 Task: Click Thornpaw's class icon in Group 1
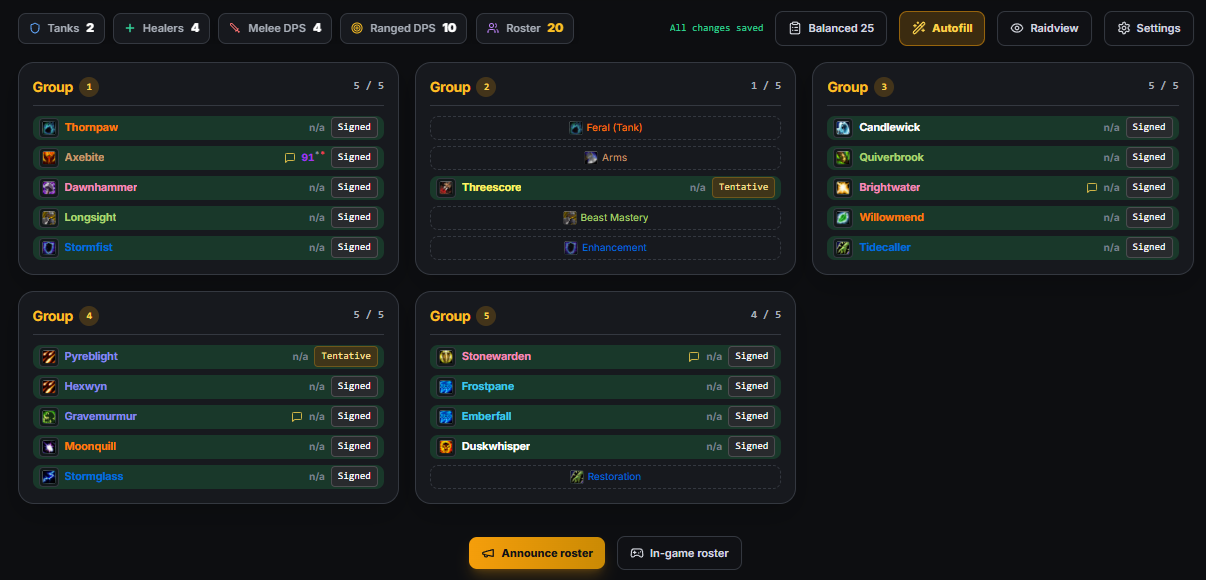49,128
